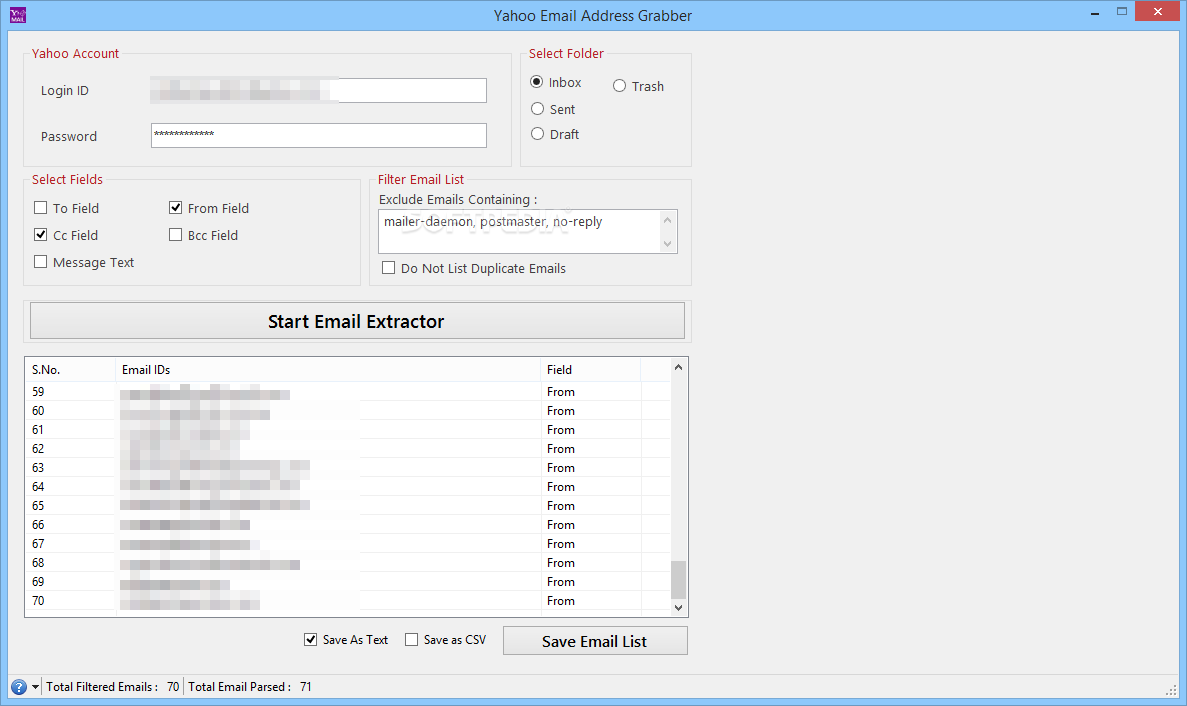The width and height of the screenshot is (1187, 706).
Task: Select row 60 in the email list
Action: coord(347,411)
